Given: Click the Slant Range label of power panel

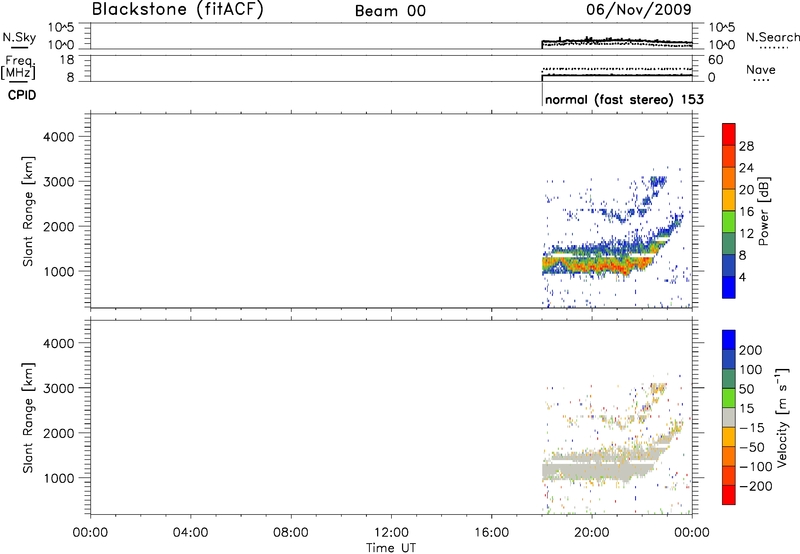Looking at the screenshot, I should [28, 211].
